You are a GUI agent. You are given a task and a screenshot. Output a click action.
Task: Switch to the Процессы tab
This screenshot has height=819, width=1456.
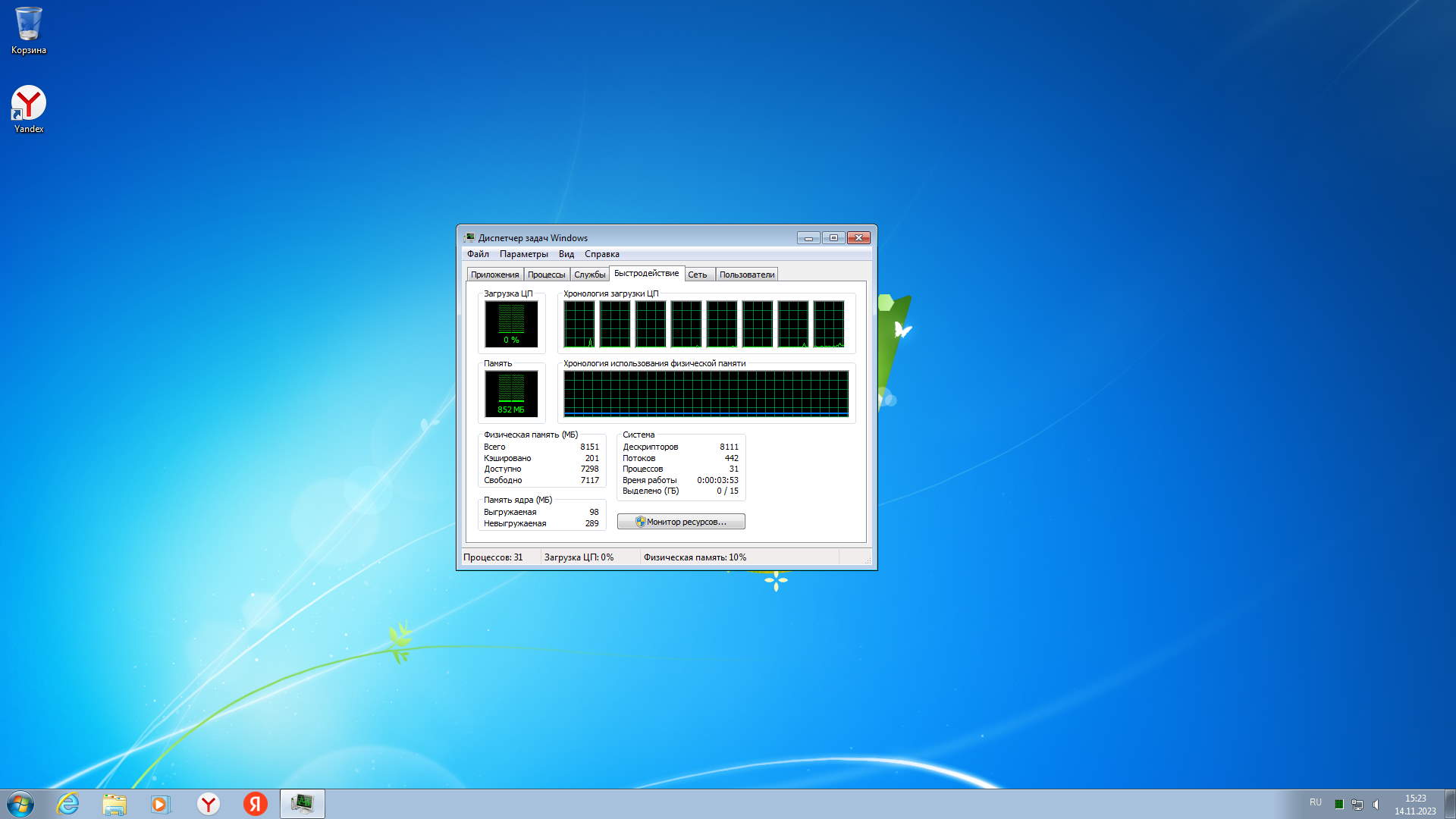(546, 275)
